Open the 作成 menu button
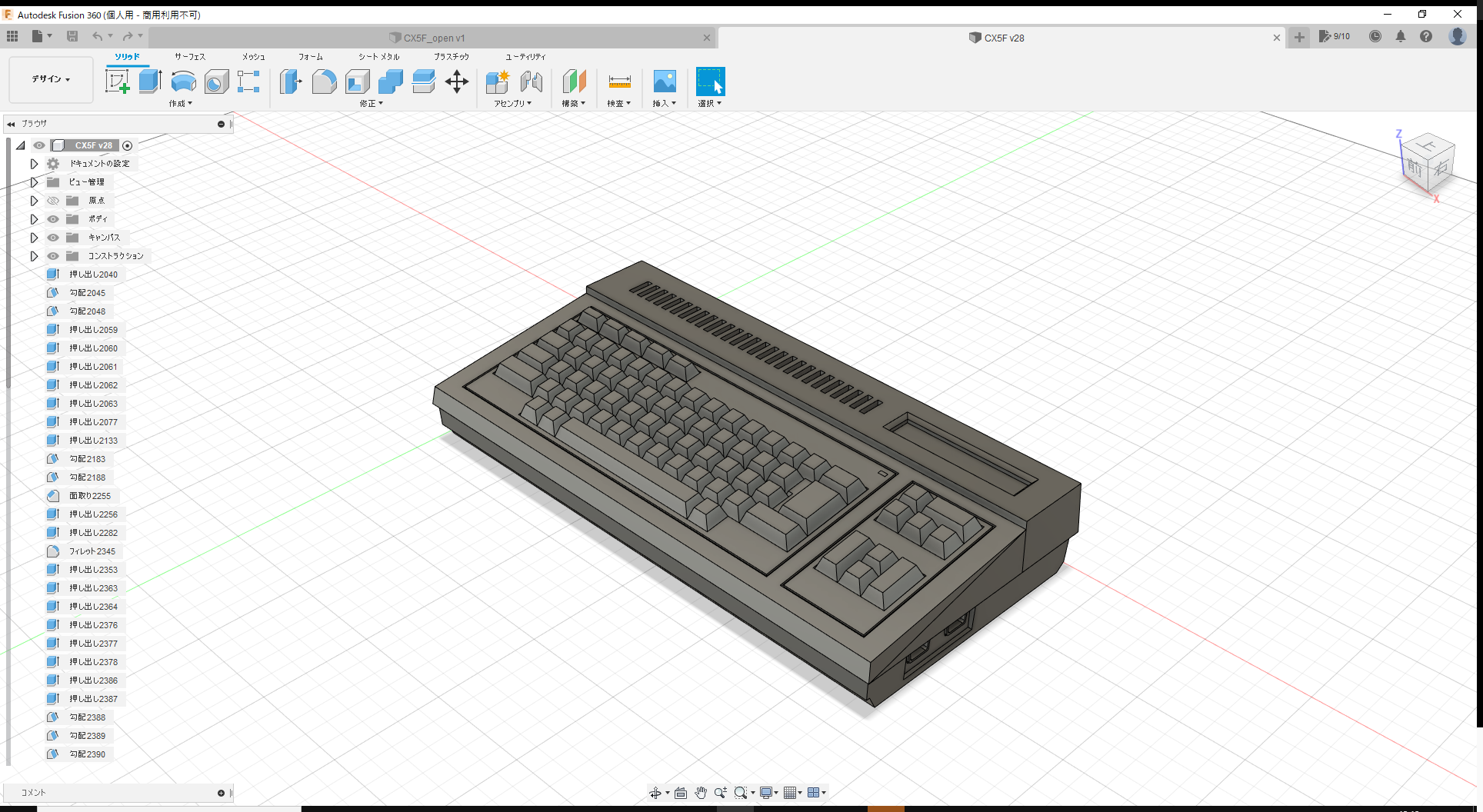Image resolution: width=1483 pixels, height=812 pixels. [181, 103]
